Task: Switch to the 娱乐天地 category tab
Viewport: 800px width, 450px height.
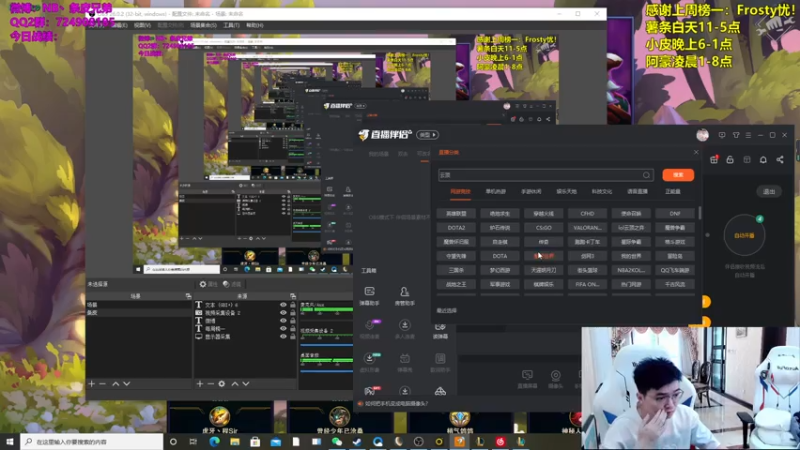Action: [x=566, y=191]
